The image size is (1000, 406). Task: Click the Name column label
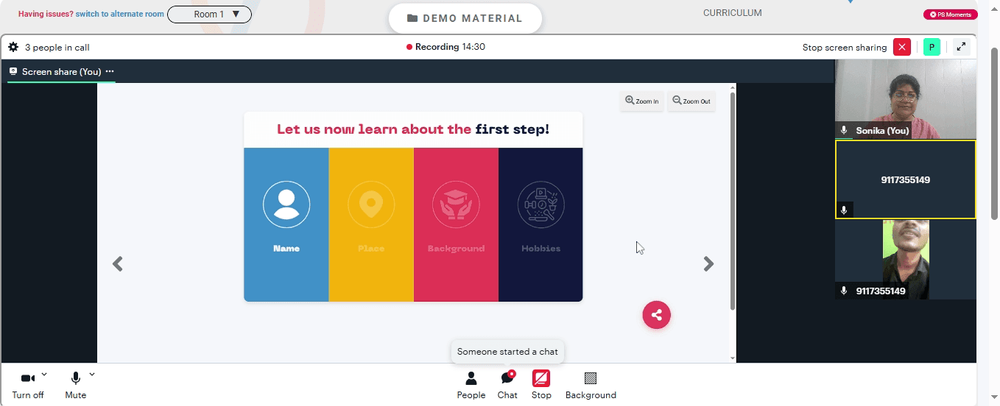[286, 249]
